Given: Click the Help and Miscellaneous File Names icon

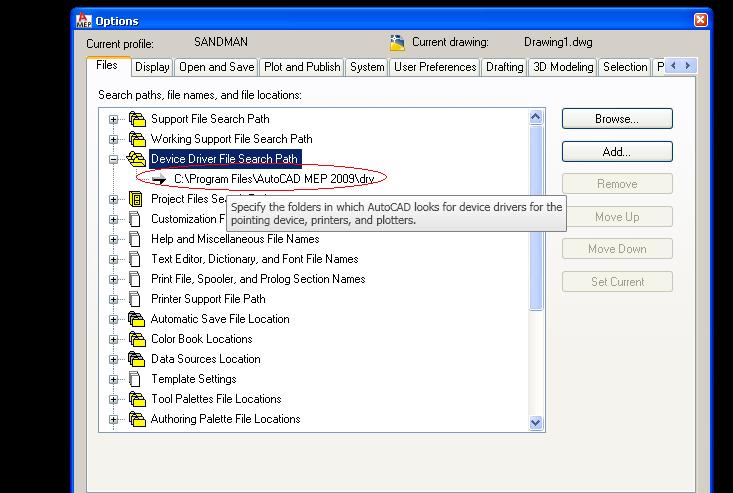Looking at the screenshot, I should point(135,239).
